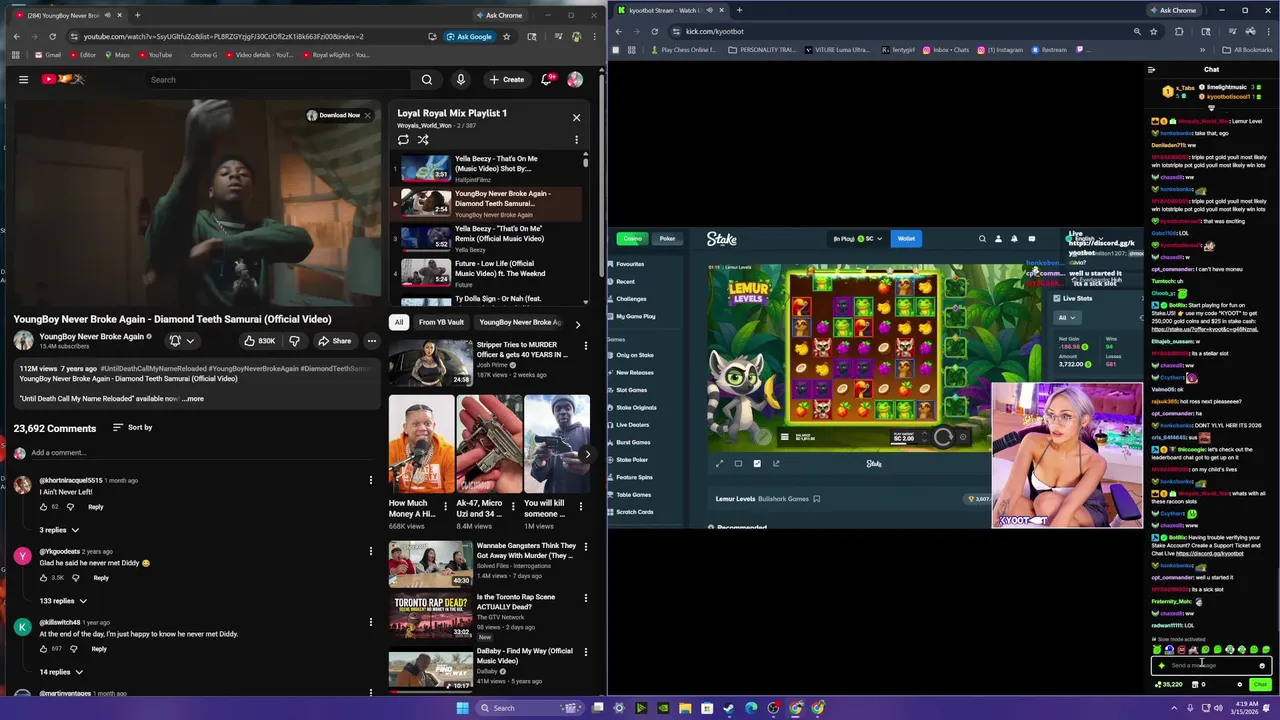The image size is (1280, 720).
Task: Start YouTube voice search with microphone
Action: click(460, 79)
